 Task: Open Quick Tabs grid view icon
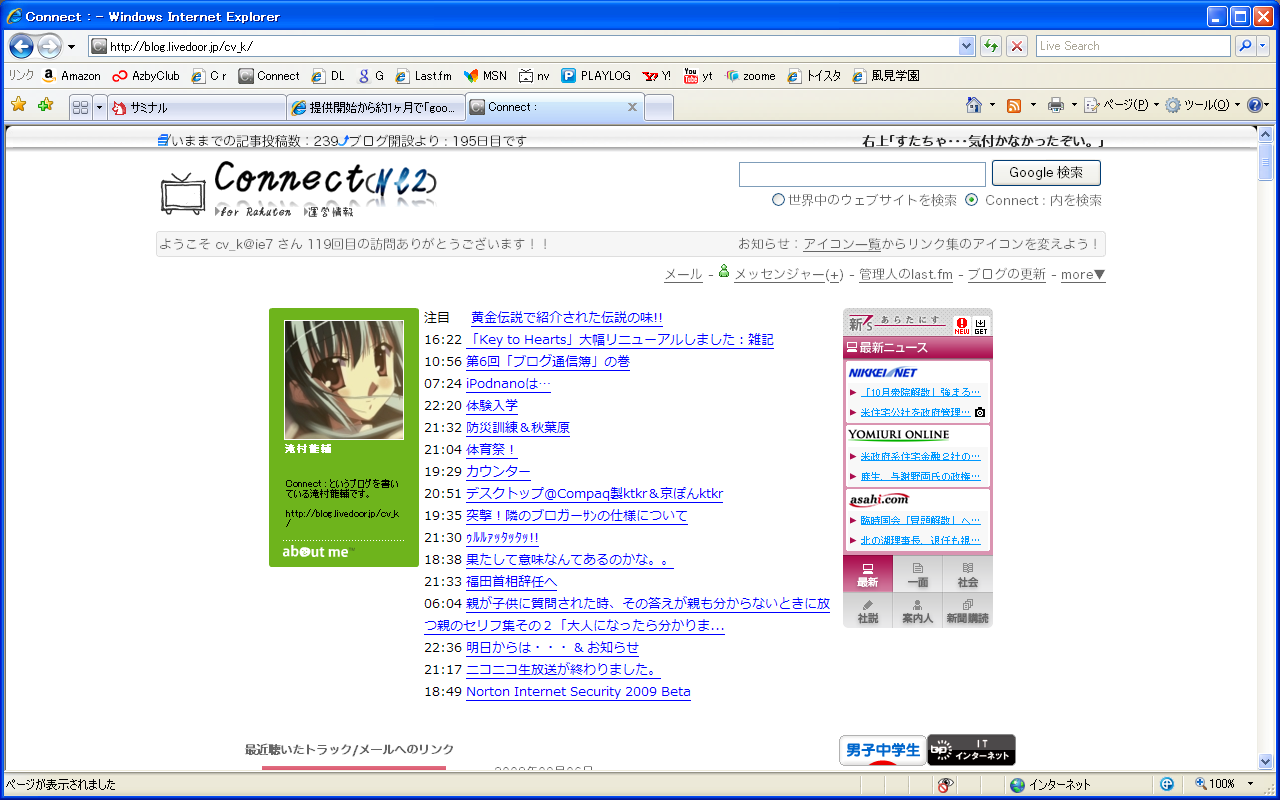(x=81, y=107)
